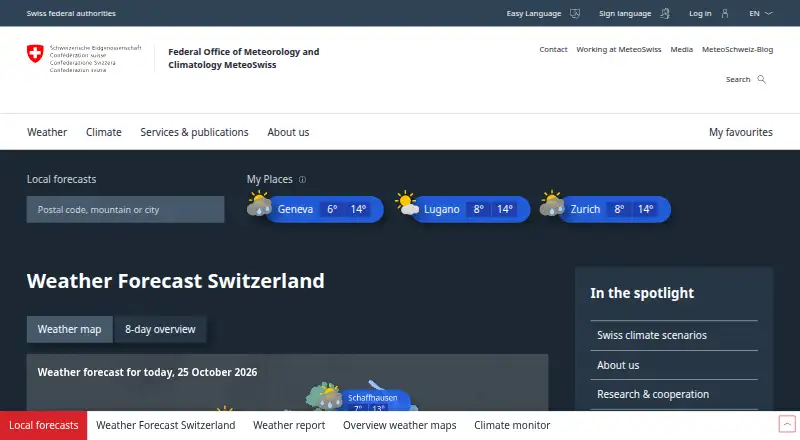Viewport: 800px width, 440px height.
Task: Click the Easy Language link text
Action: pos(534,14)
